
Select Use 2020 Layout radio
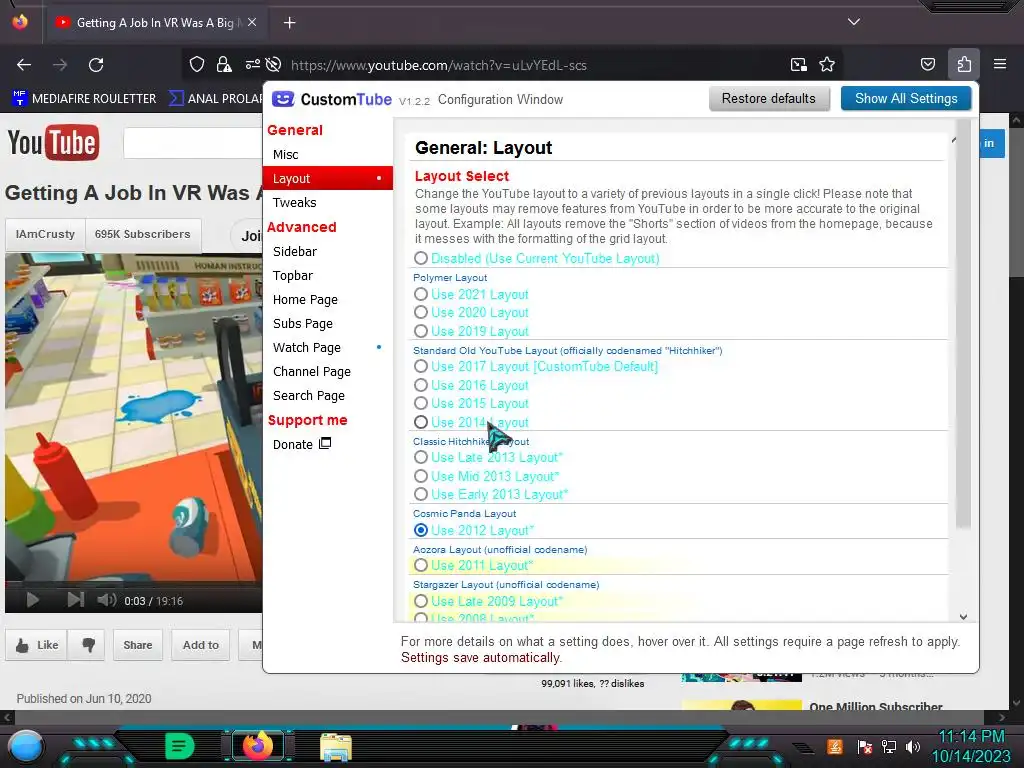pyautogui.click(x=421, y=313)
